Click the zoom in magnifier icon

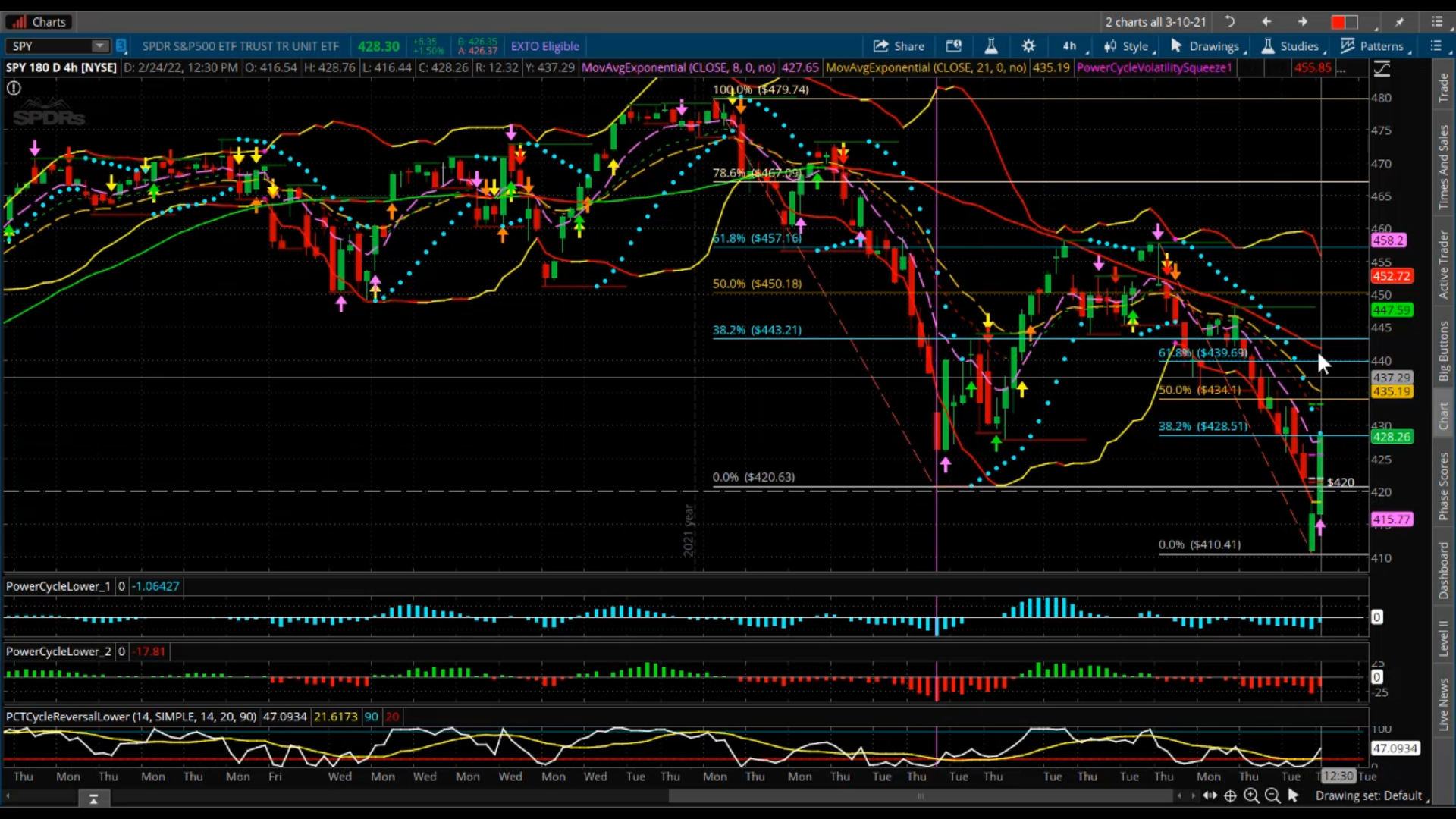tap(1251, 795)
